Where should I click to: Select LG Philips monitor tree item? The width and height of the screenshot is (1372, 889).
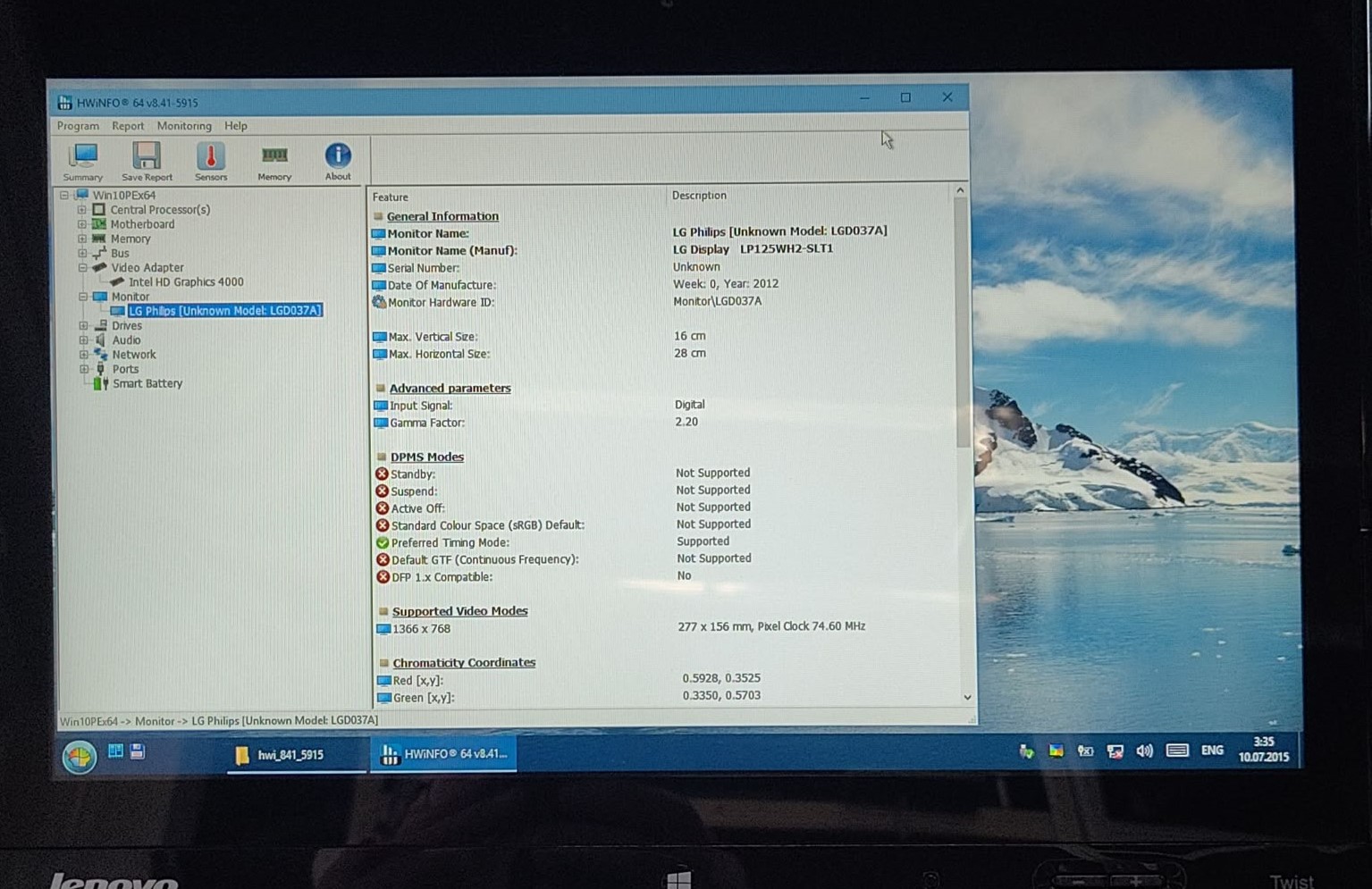(x=224, y=311)
